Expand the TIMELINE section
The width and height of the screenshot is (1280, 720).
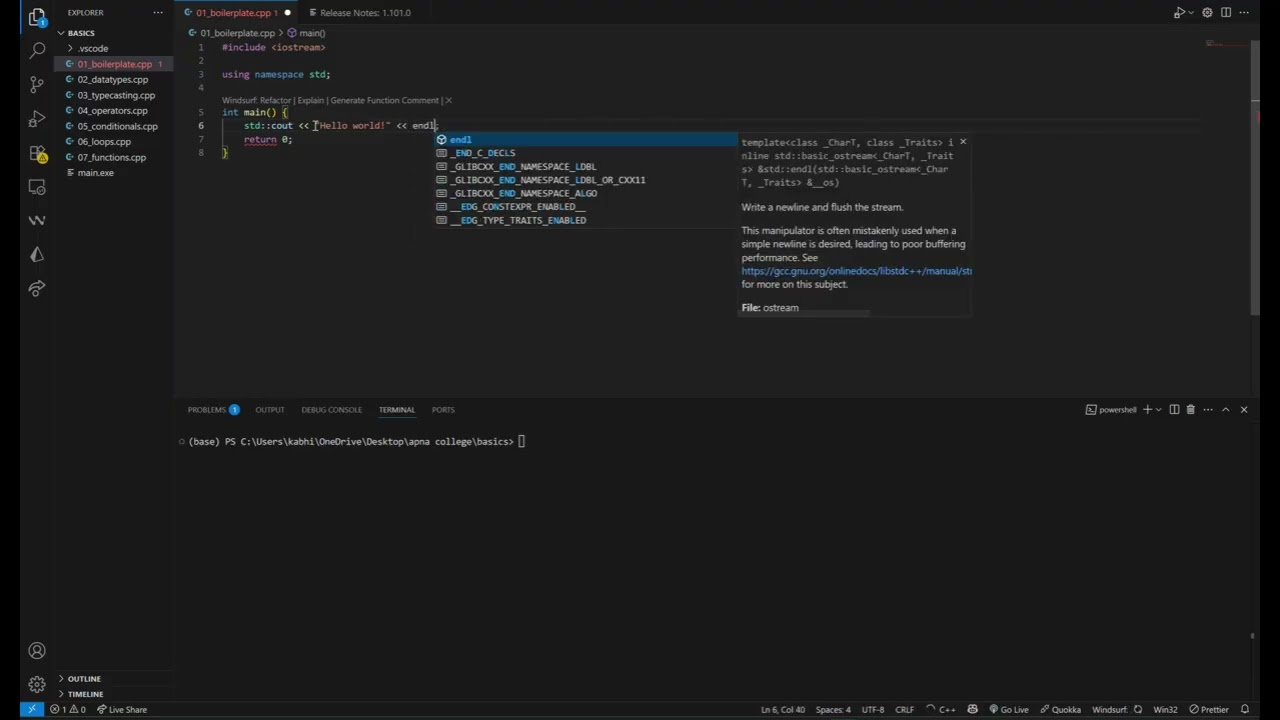point(85,694)
